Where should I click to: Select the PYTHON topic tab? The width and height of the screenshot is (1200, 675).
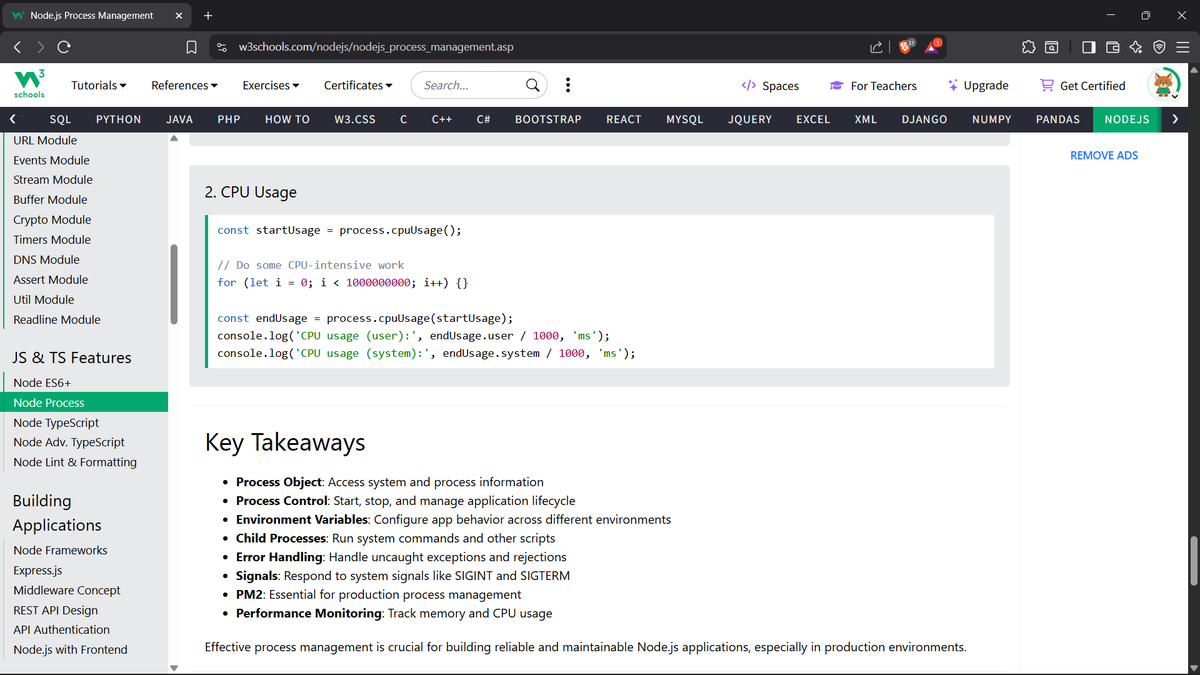118,119
